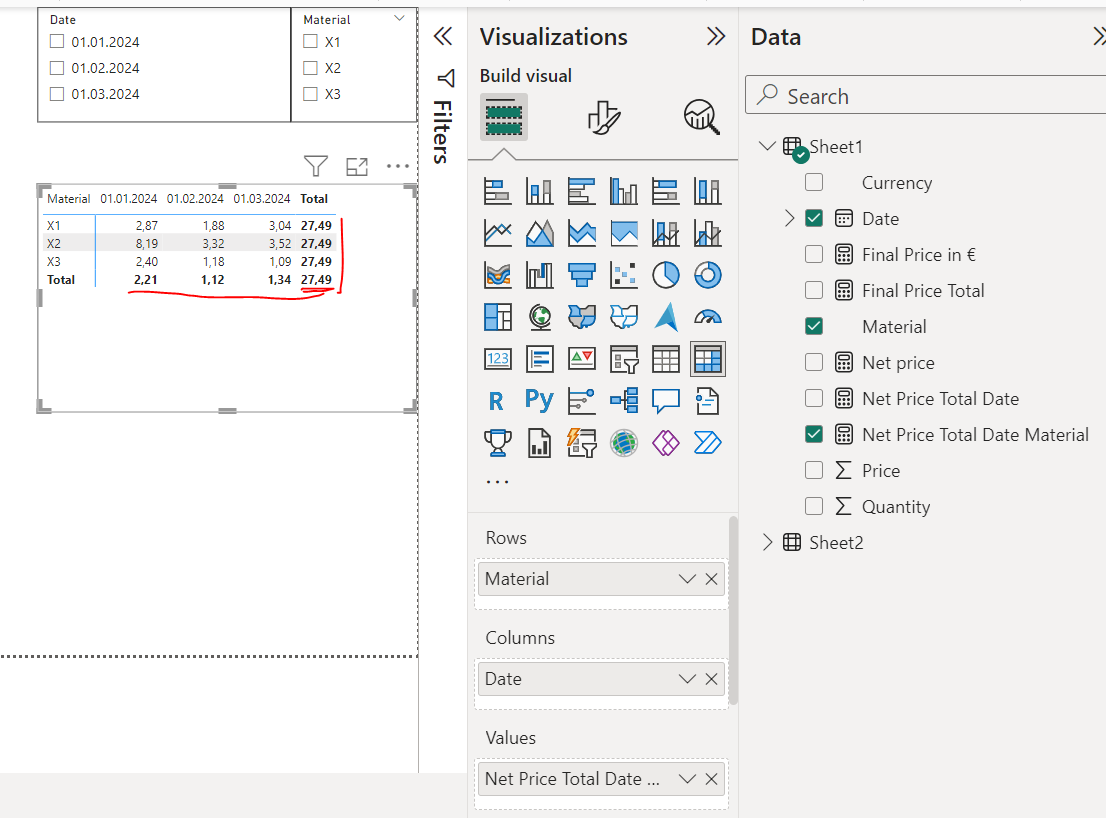This screenshot has height=818, width=1106.
Task: Select the globe map visual
Action: pyautogui.click(x=540, y=317)
